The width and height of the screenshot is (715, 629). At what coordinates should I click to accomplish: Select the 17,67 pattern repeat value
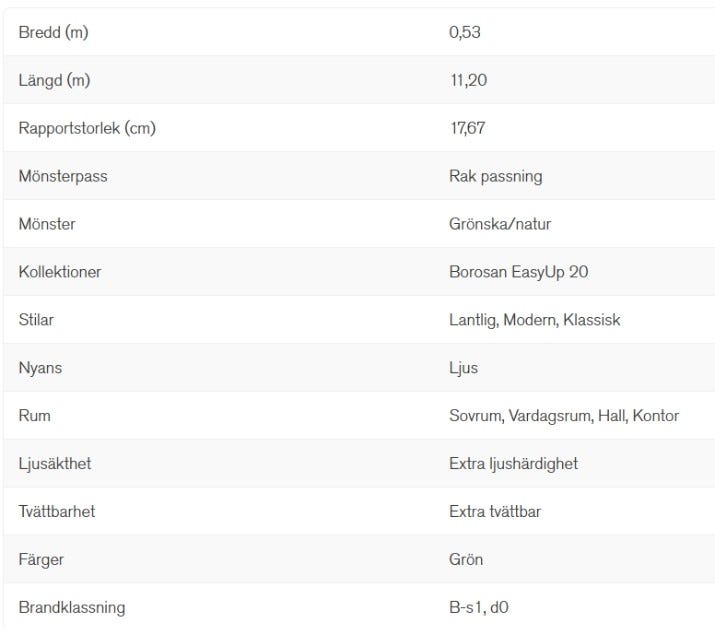(x=467, y=128)
